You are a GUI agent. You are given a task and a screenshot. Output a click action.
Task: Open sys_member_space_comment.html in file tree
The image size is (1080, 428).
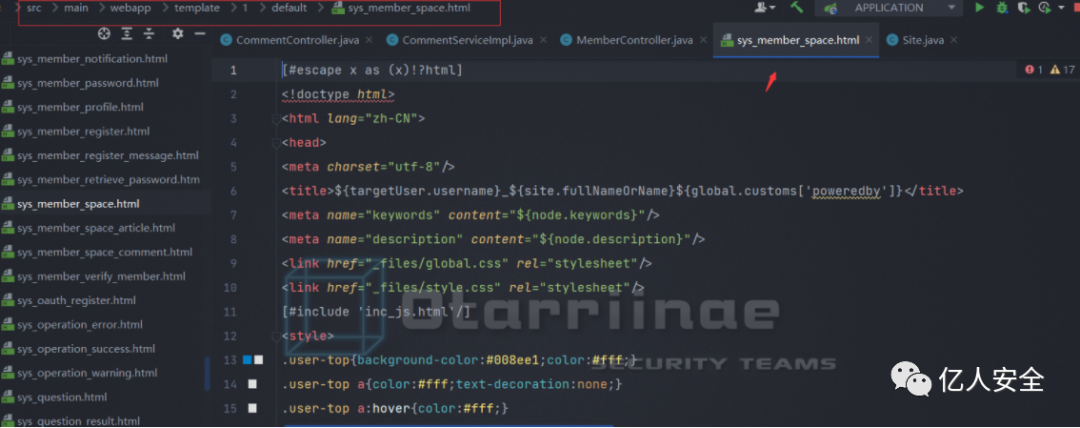tap(105, 252)
